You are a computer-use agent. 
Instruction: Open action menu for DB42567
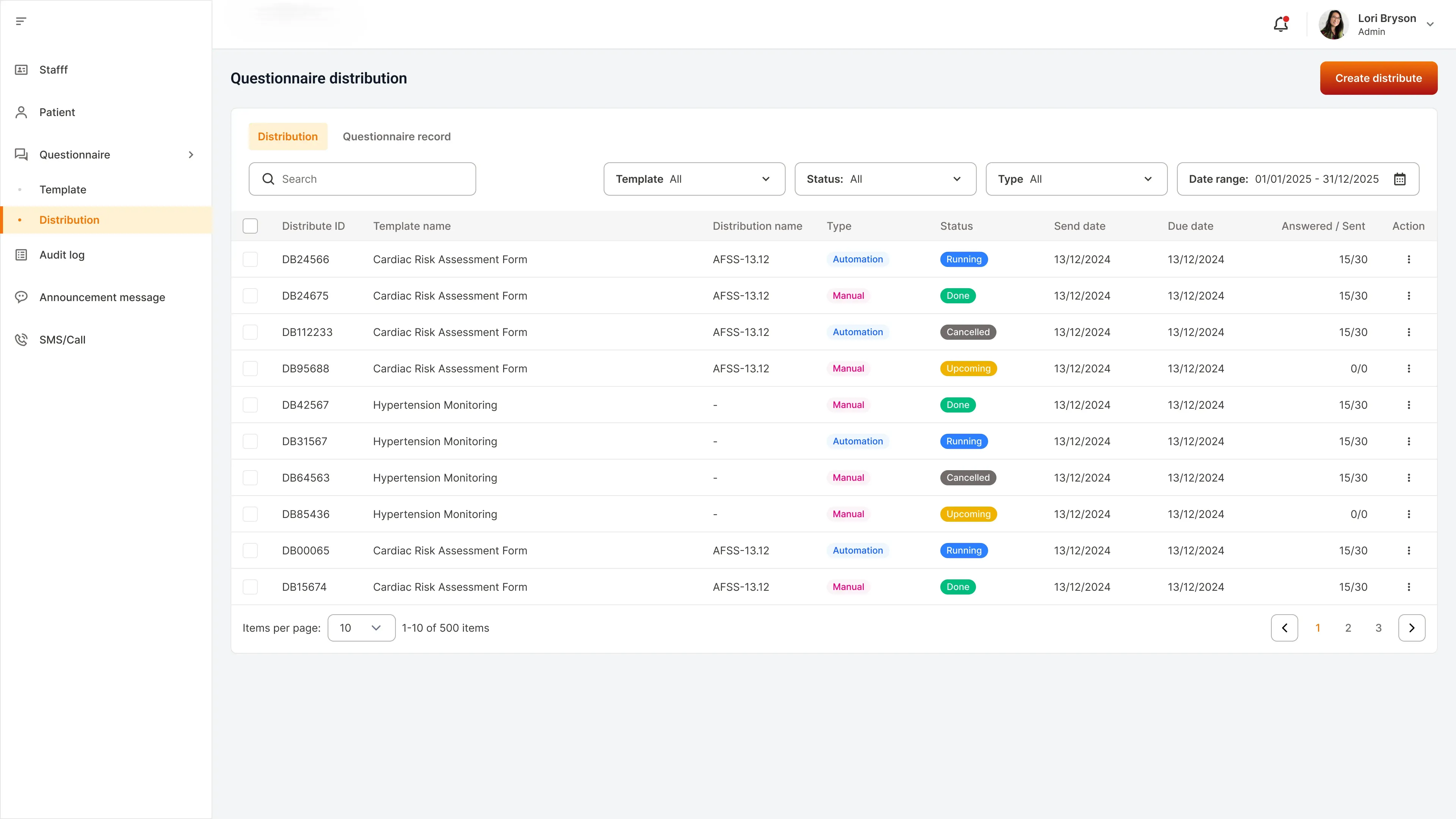[1409, 405]
